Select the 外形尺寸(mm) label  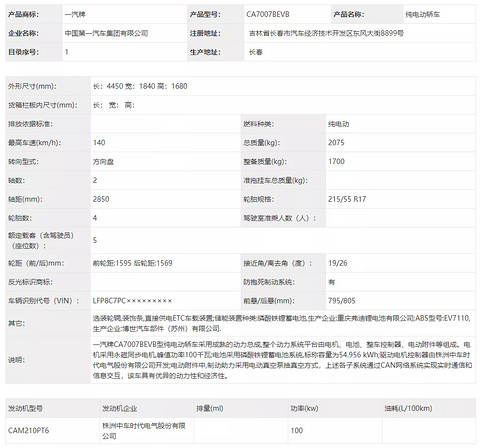click(32, 86)
